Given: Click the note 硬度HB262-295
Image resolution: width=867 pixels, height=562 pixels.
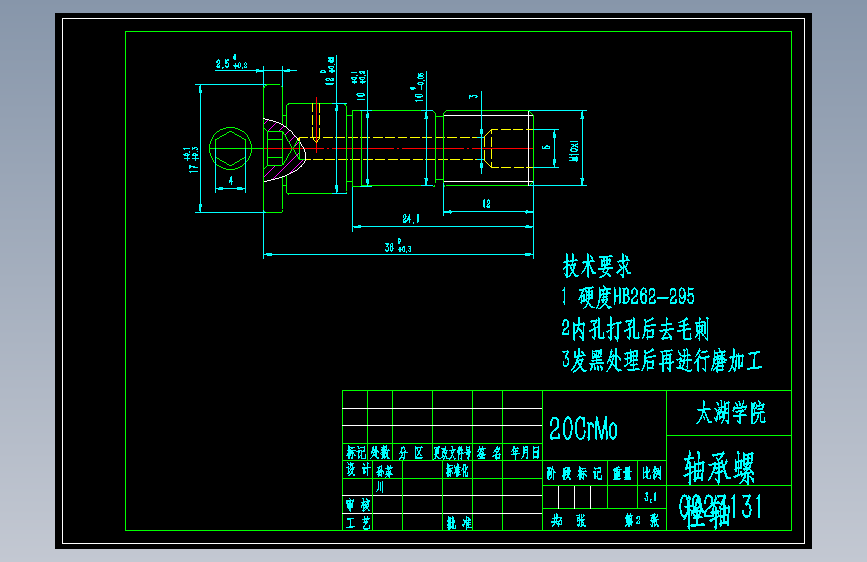Looking at the screenshot, I should point(636,297).
